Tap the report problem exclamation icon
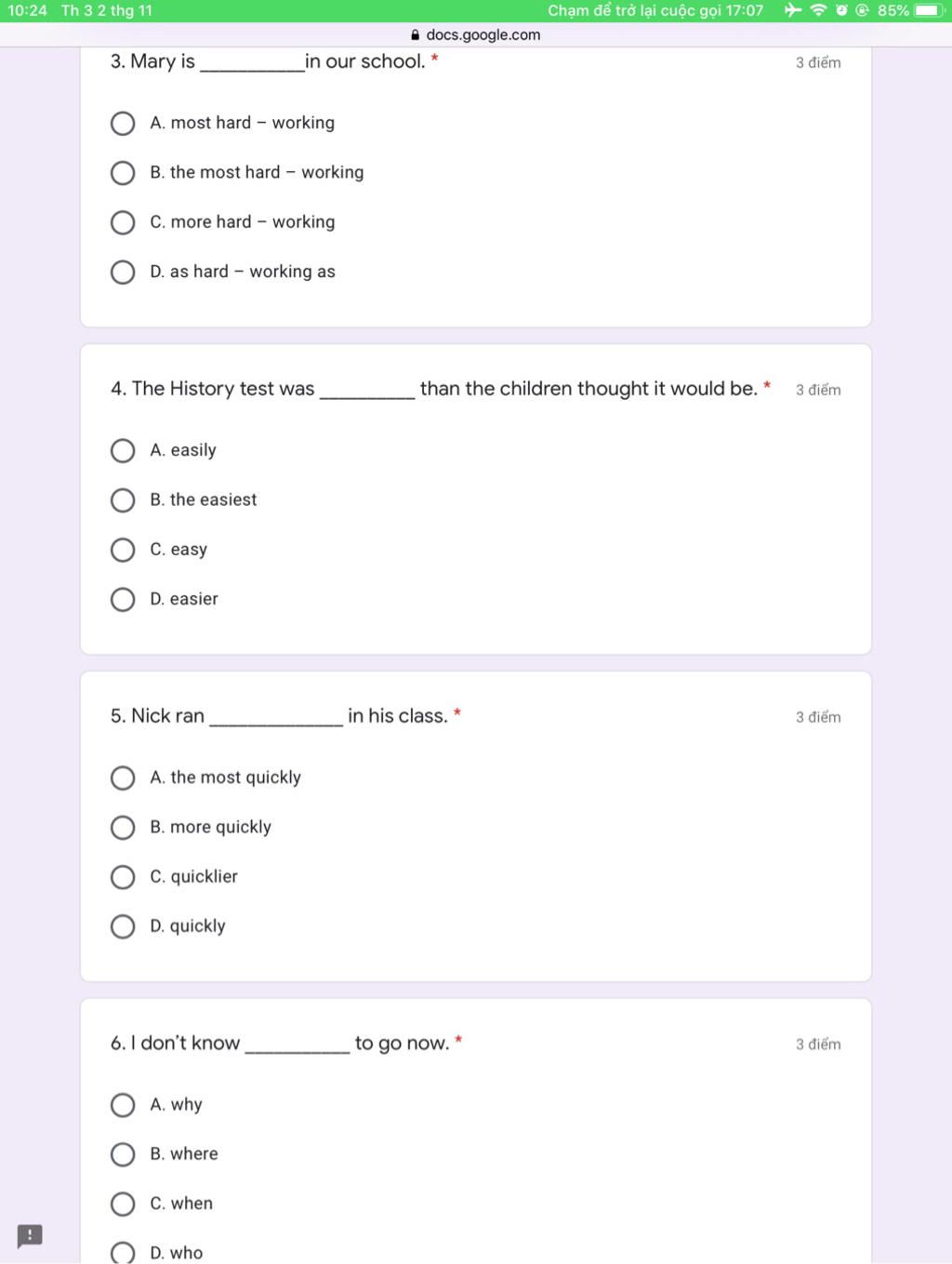Image resolution: width=952 pixels, height=1264 pixels. (30, 1235)
